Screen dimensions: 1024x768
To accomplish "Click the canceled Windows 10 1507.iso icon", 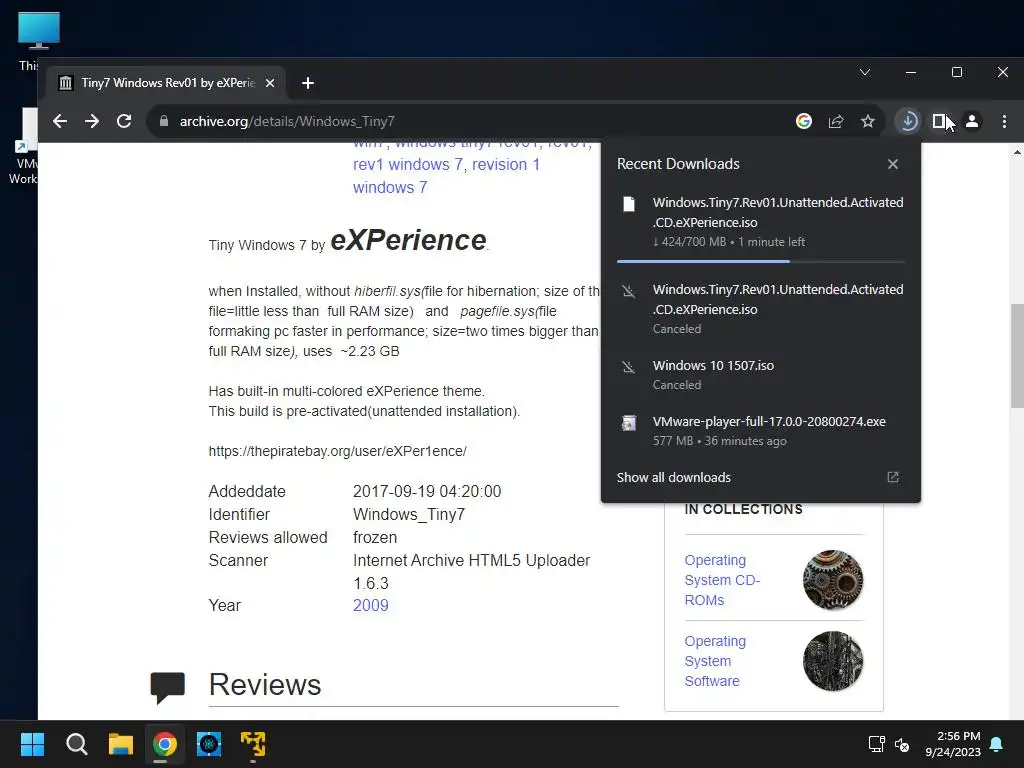I will [x=628, y=366].
